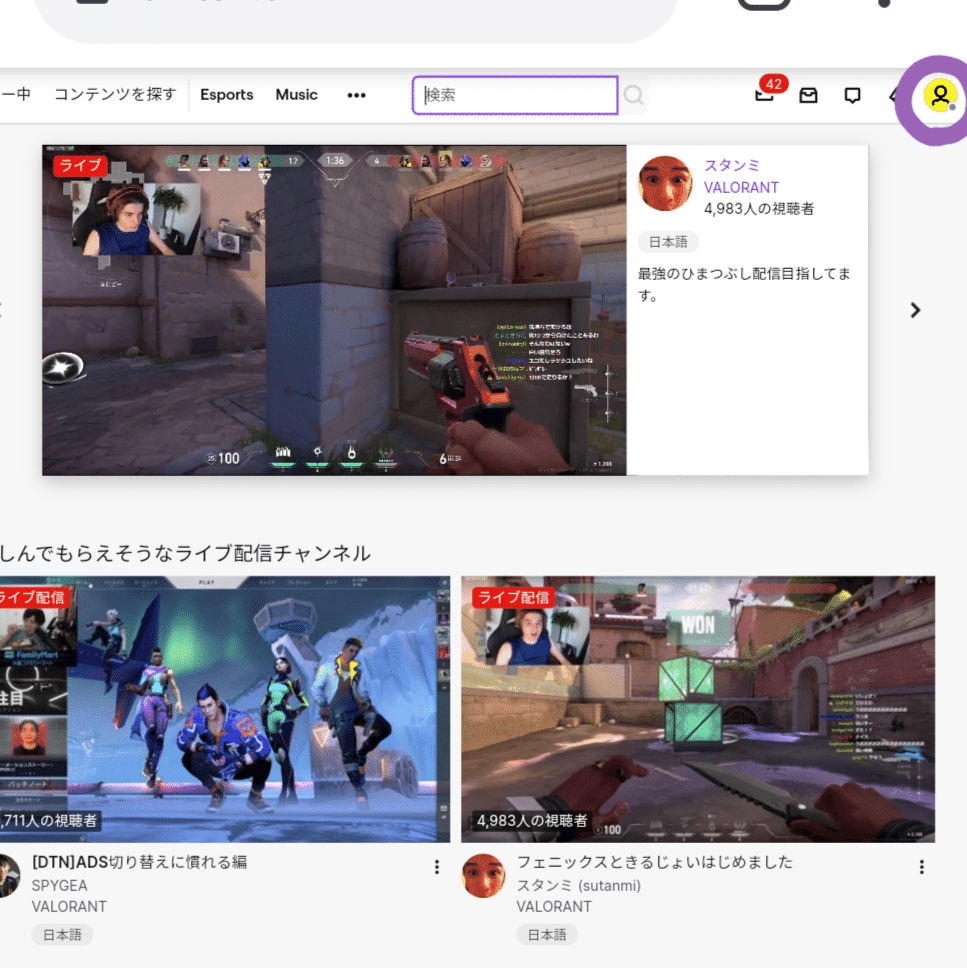Click the search magnifier button
967x968 pixels.
click(634, 95)
